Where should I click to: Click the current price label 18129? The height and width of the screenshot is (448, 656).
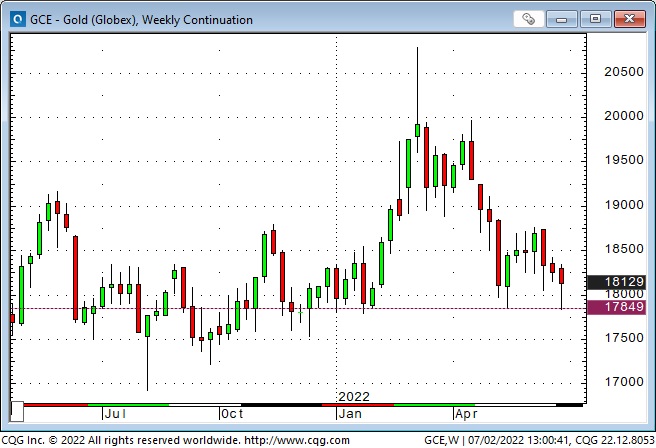pos(616,282)
